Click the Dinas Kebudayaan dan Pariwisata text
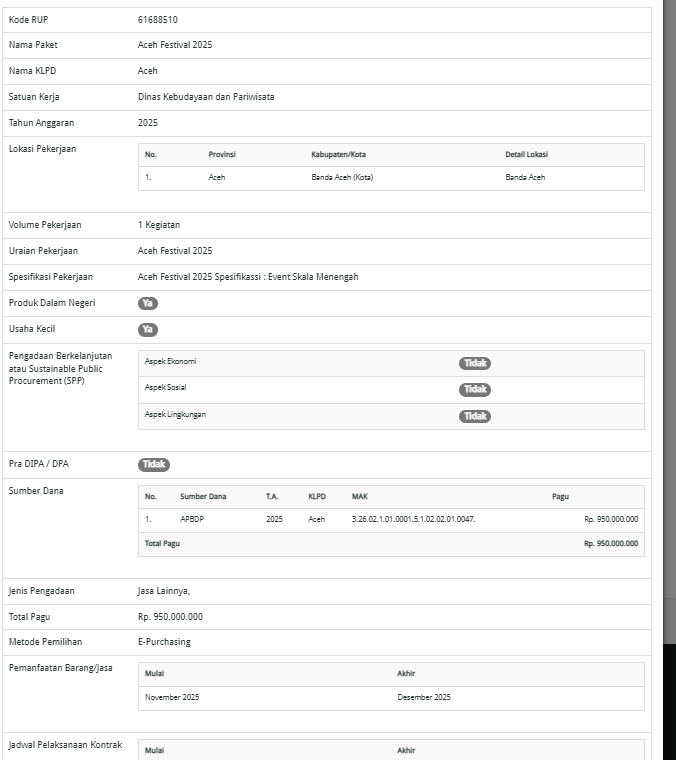 (x=206, y=97)
